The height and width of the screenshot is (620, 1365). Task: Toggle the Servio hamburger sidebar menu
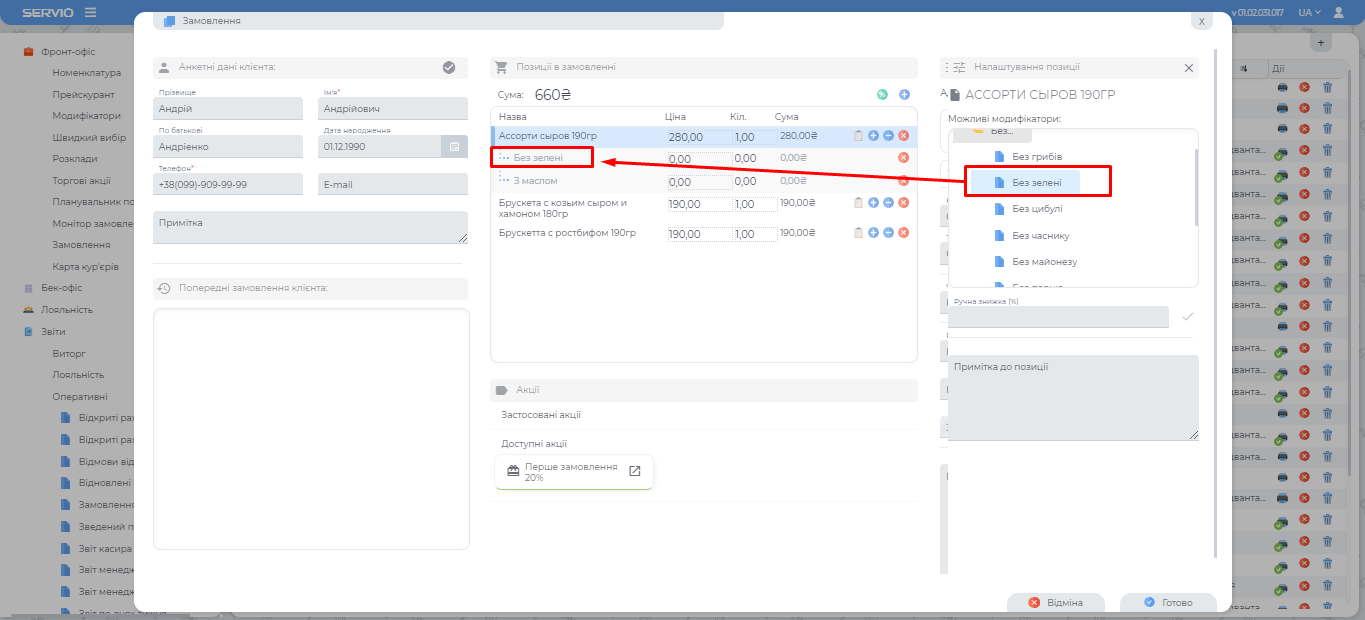(x=91, y=12)
